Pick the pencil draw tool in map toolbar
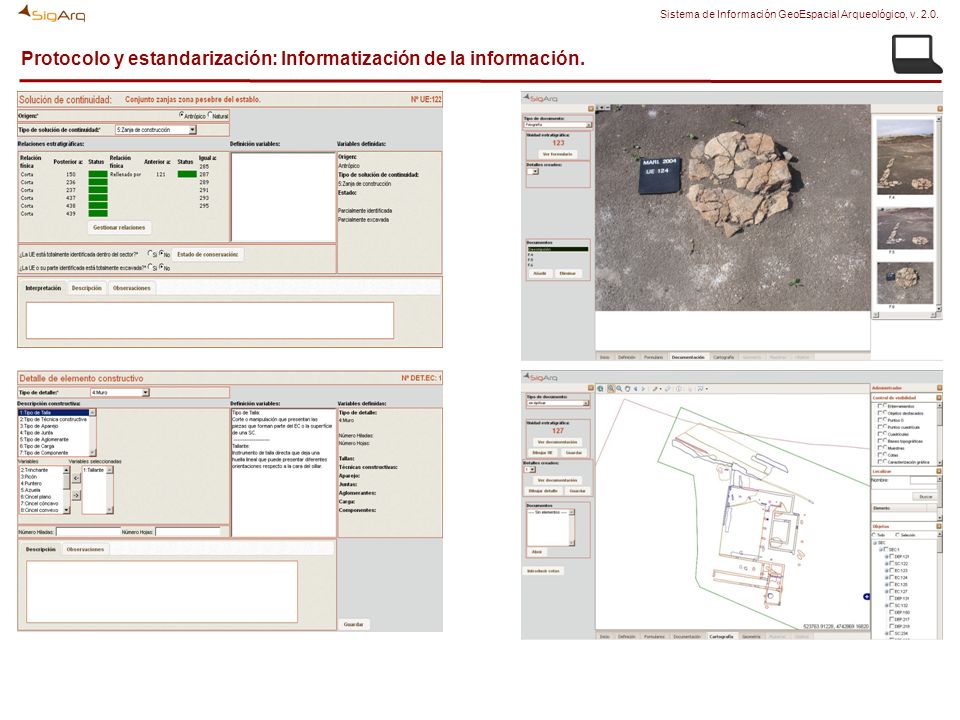This screenshot has height=720, width=960. tap(654, 389)
